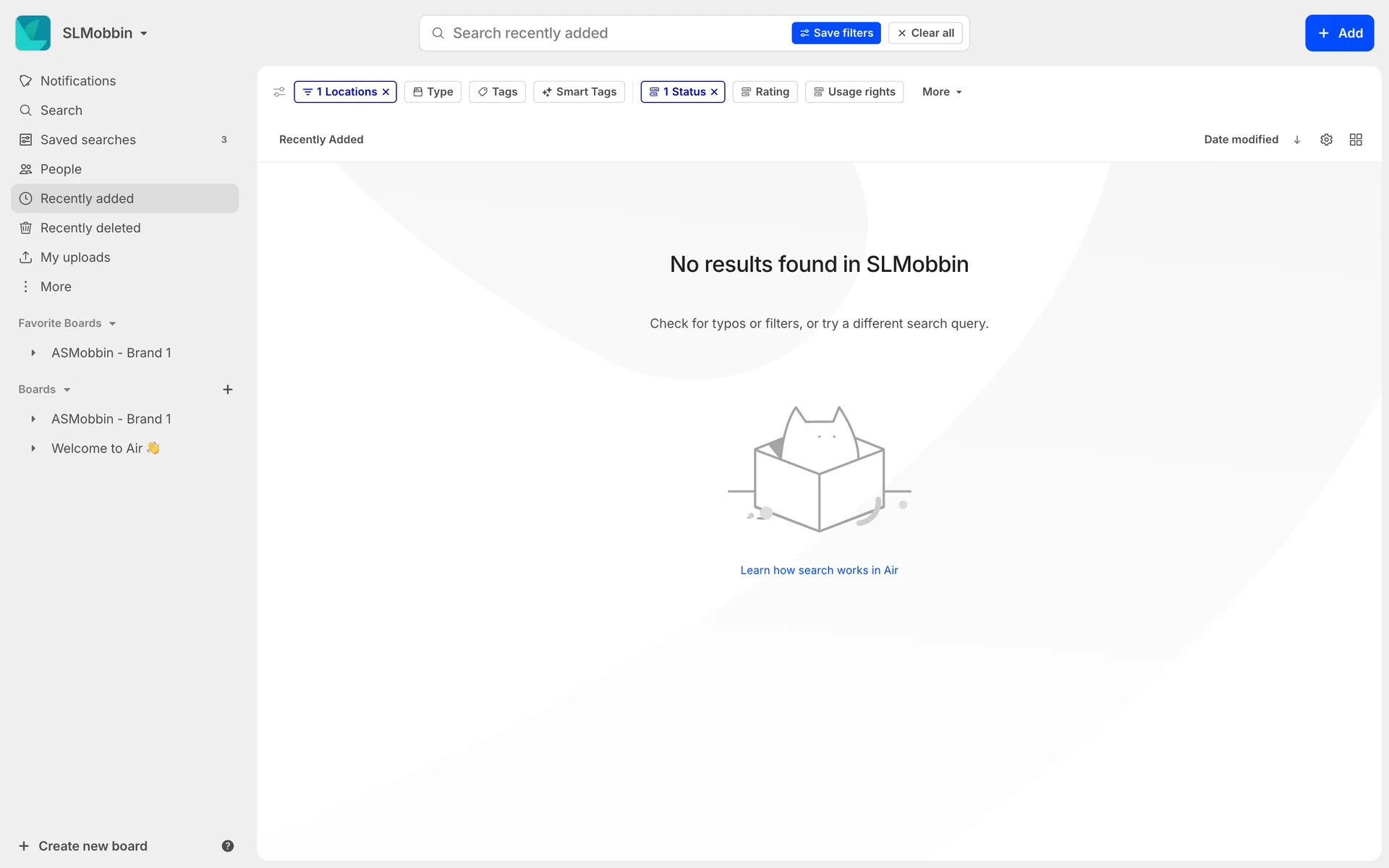Open the More filters dropdown

pyautogui.click(x=941, y=92)
